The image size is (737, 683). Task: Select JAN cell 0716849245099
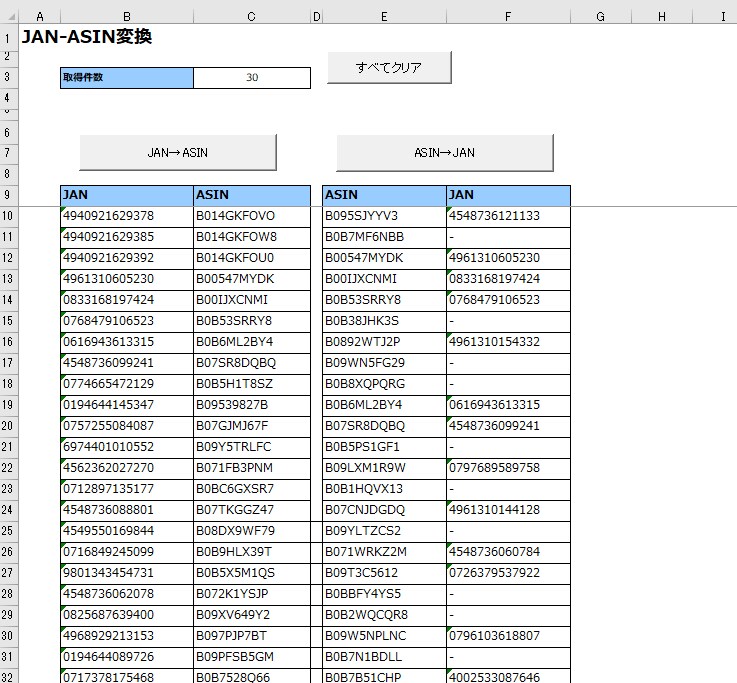point(127,552)
